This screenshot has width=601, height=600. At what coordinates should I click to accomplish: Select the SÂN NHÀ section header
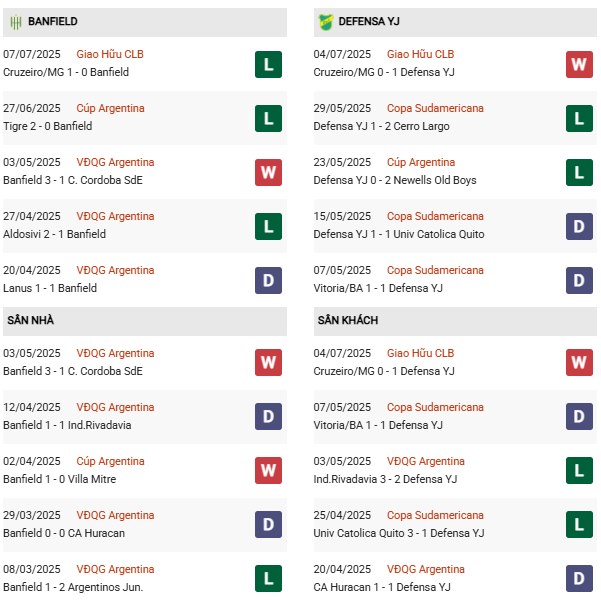(29, 320)
